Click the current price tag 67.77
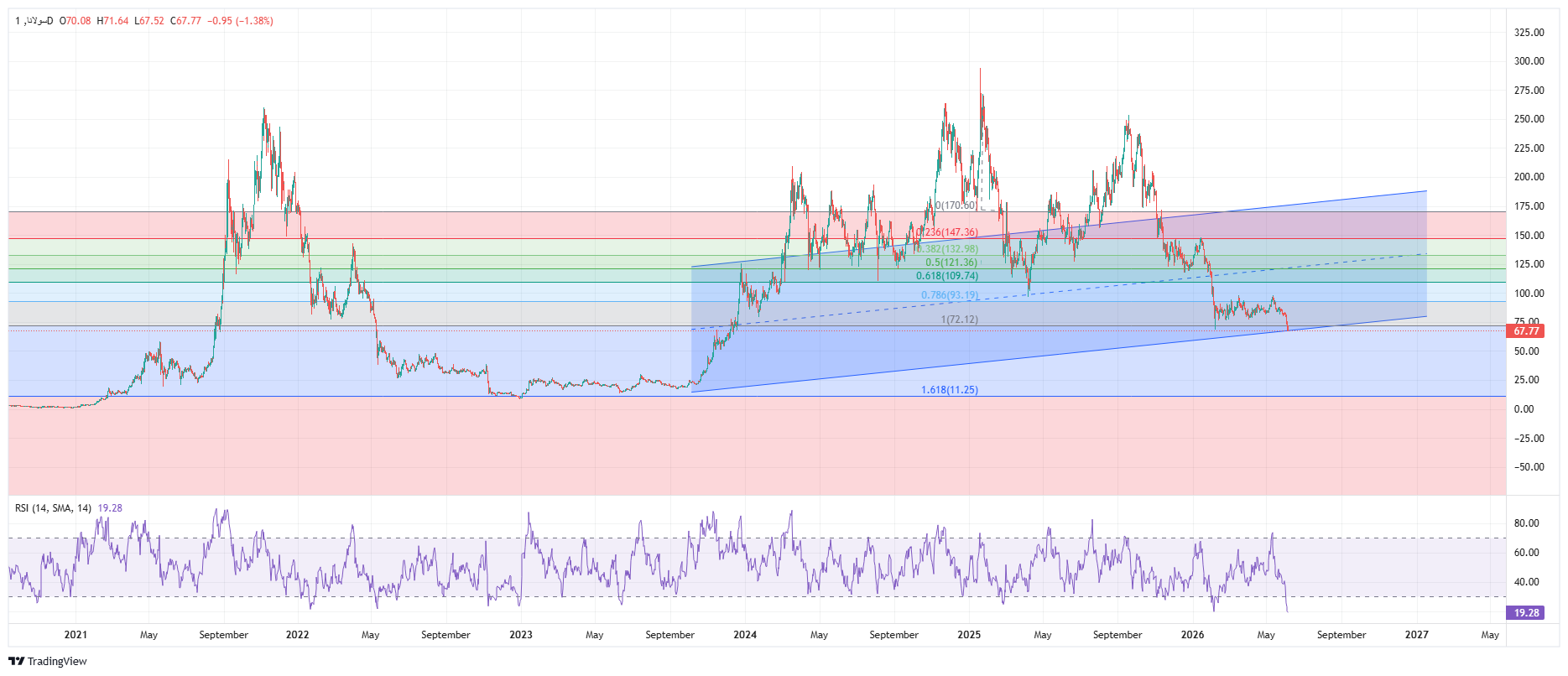1568x676 pixels. pos(1526,331)
